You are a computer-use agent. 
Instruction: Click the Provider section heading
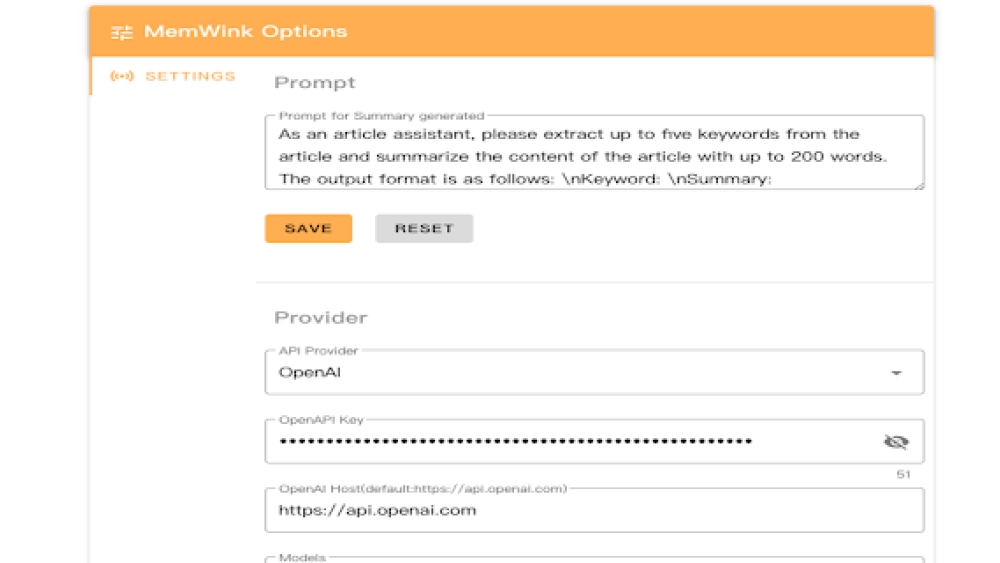(321, 318)
